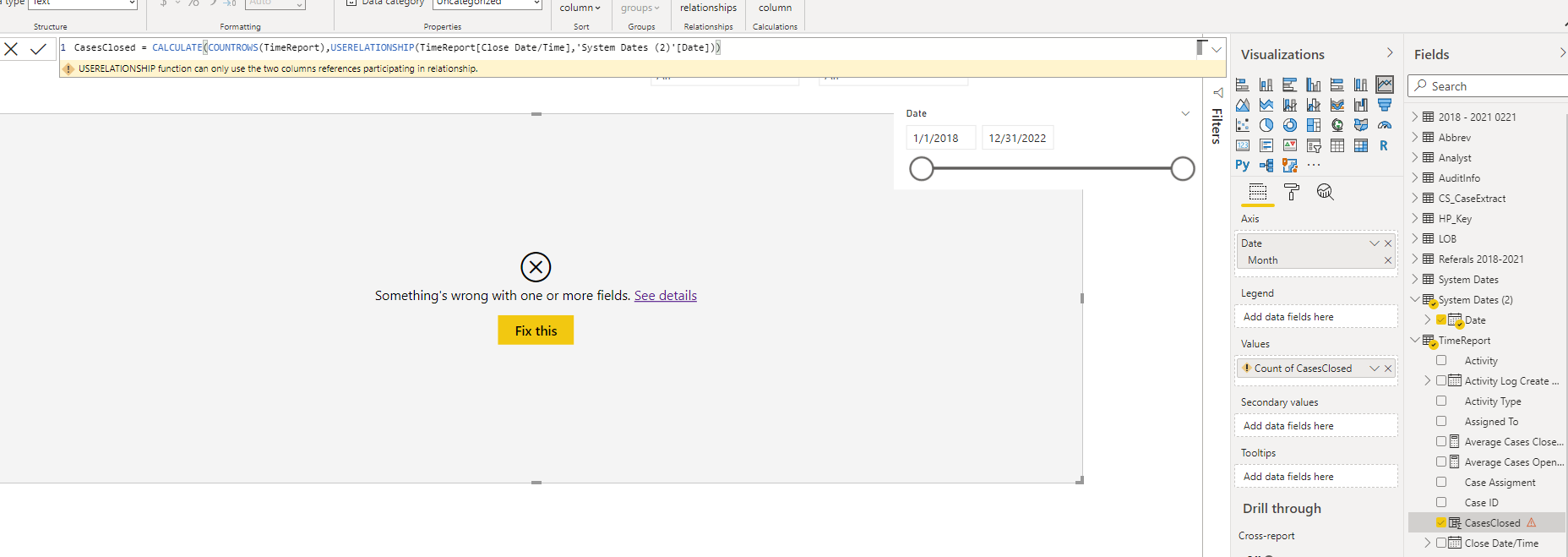Select the scatter chart visualization
1568x557 pixels.
[x=1242, y=125]
